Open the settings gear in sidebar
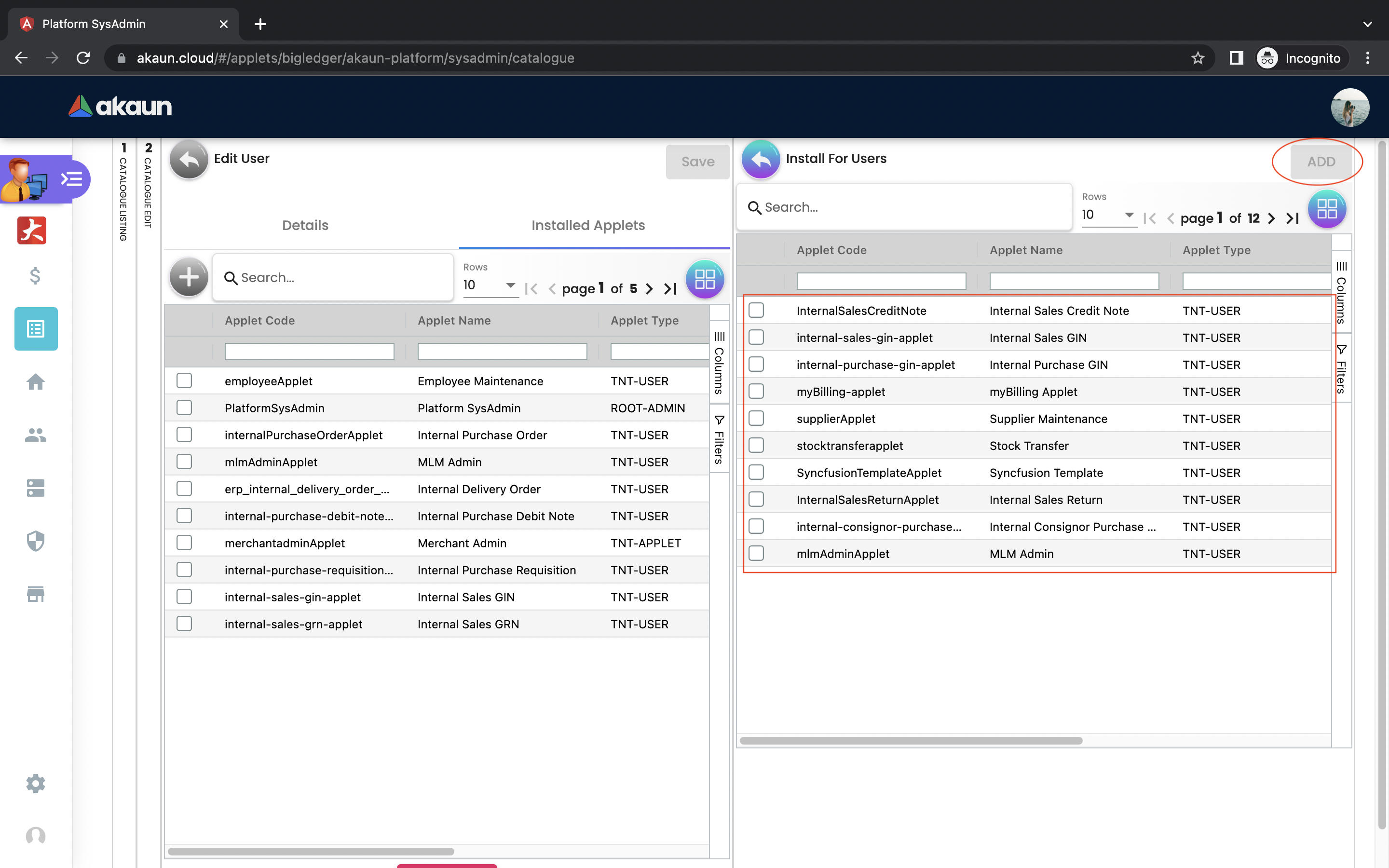The width and height of the screenshot is (1389, 868). (x=36, y=784)
